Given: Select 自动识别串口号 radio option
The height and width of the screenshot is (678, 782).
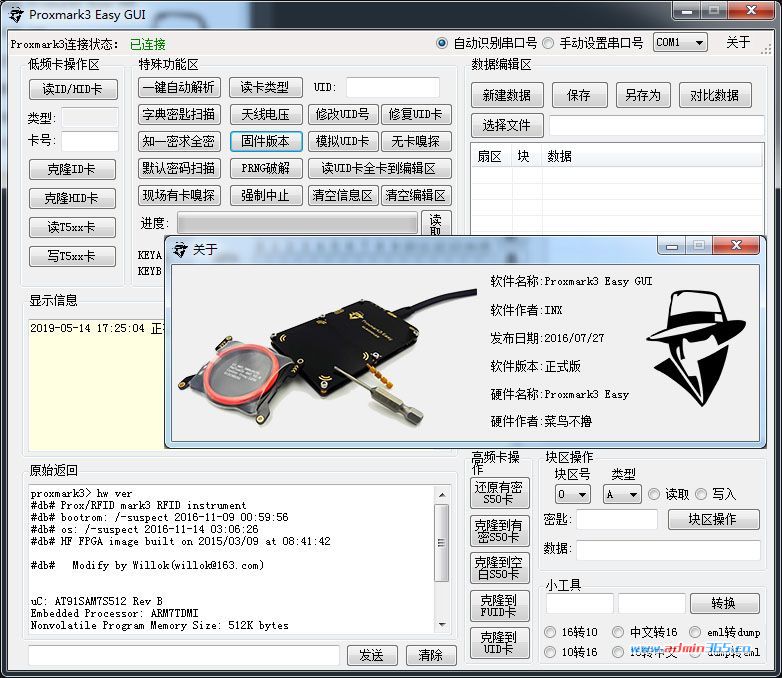Looking at the screenshot, I should pyautogui.click(x=441, y=43).
